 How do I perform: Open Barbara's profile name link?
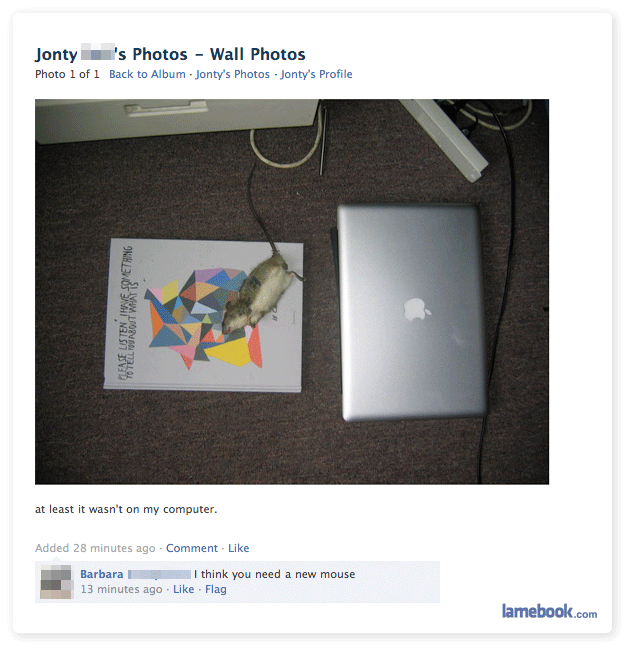coord(102,574)
